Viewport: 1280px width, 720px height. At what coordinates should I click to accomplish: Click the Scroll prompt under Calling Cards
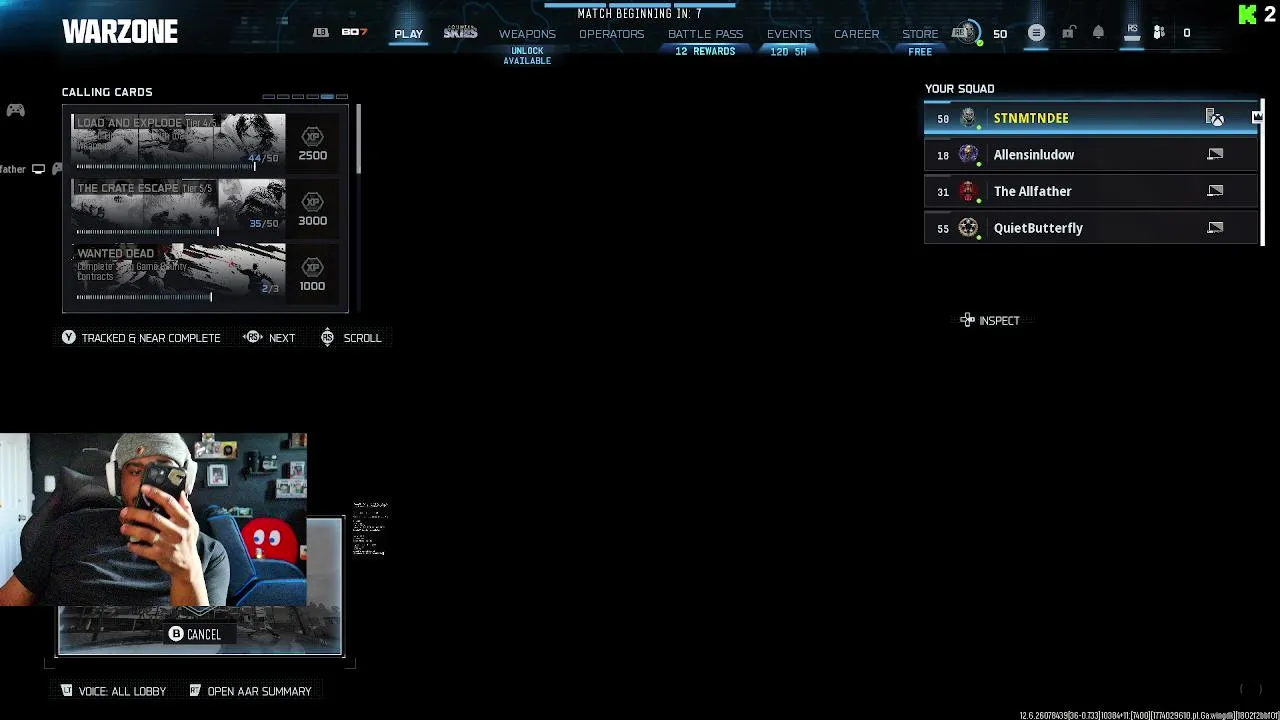point(351,338)
